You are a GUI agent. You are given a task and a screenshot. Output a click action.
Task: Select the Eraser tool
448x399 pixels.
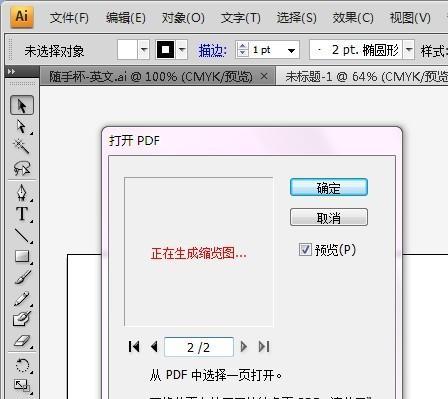(x=22, y=341)
